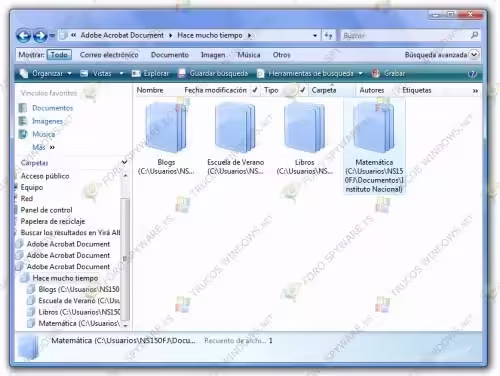Select the Documento filter
This screenshot has height=376, width=500.
coord(170,55)
